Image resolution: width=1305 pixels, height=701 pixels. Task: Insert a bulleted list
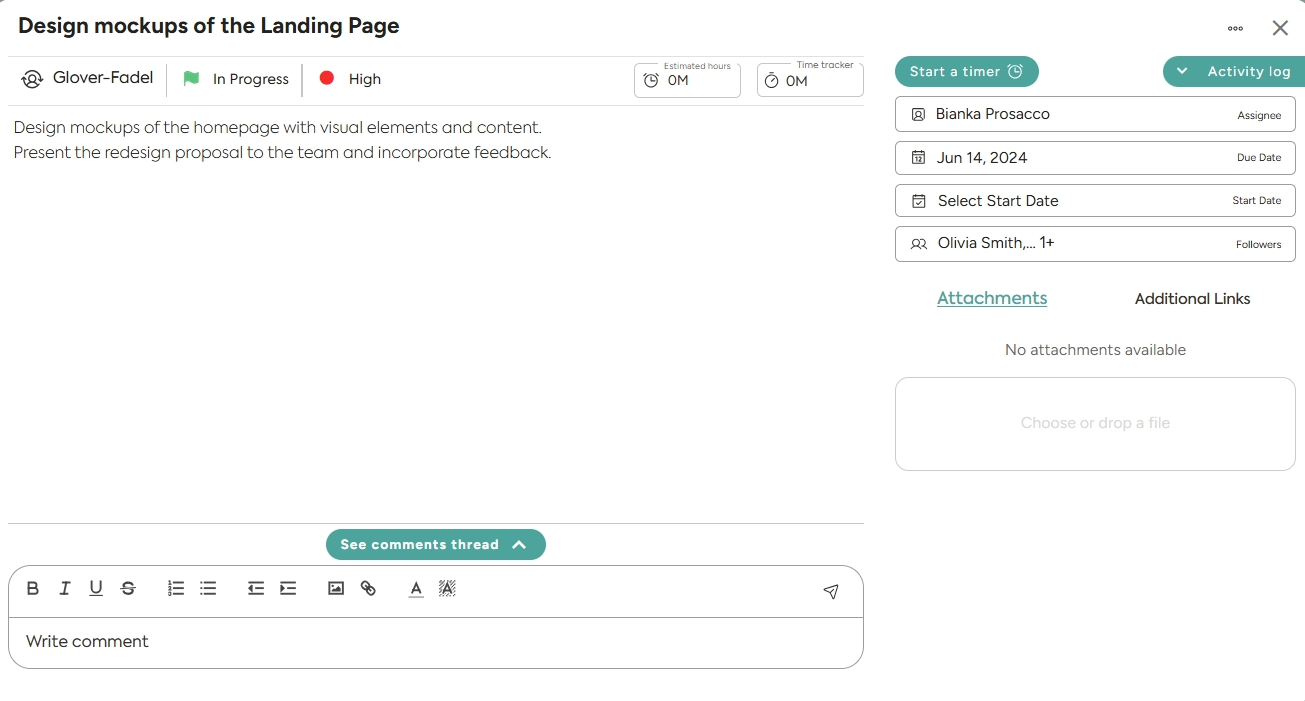pyautogui.click(x=208, y=589)
